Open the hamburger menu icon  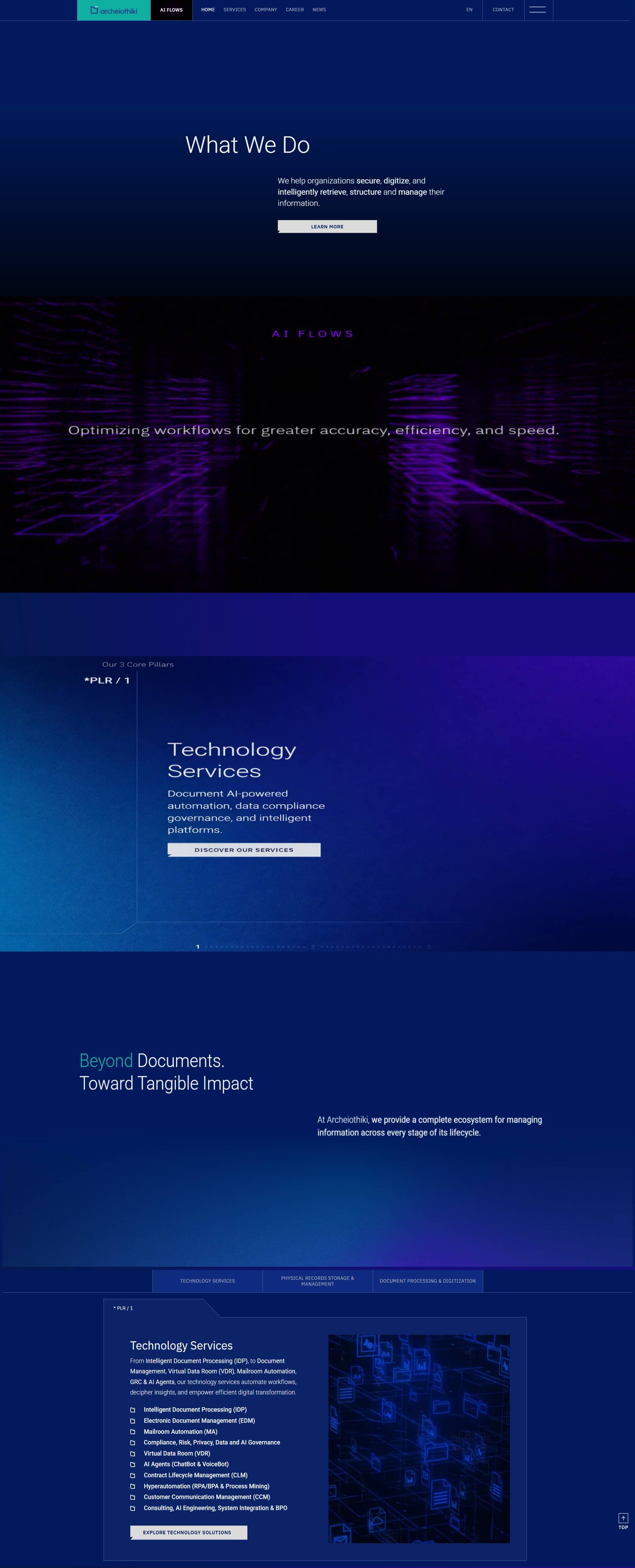tap(537, 10)
